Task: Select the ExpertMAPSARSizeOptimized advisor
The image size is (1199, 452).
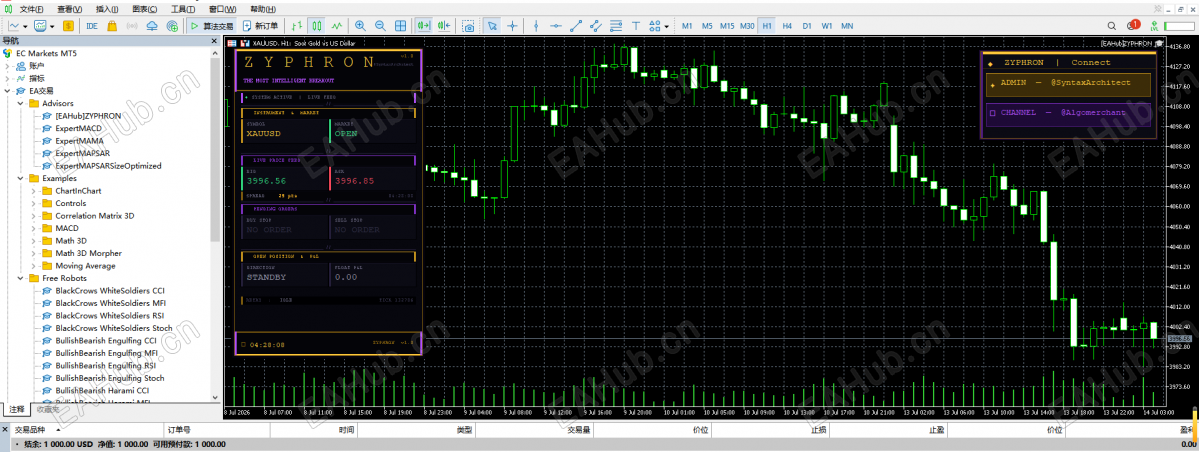Action: click(108, 165)
